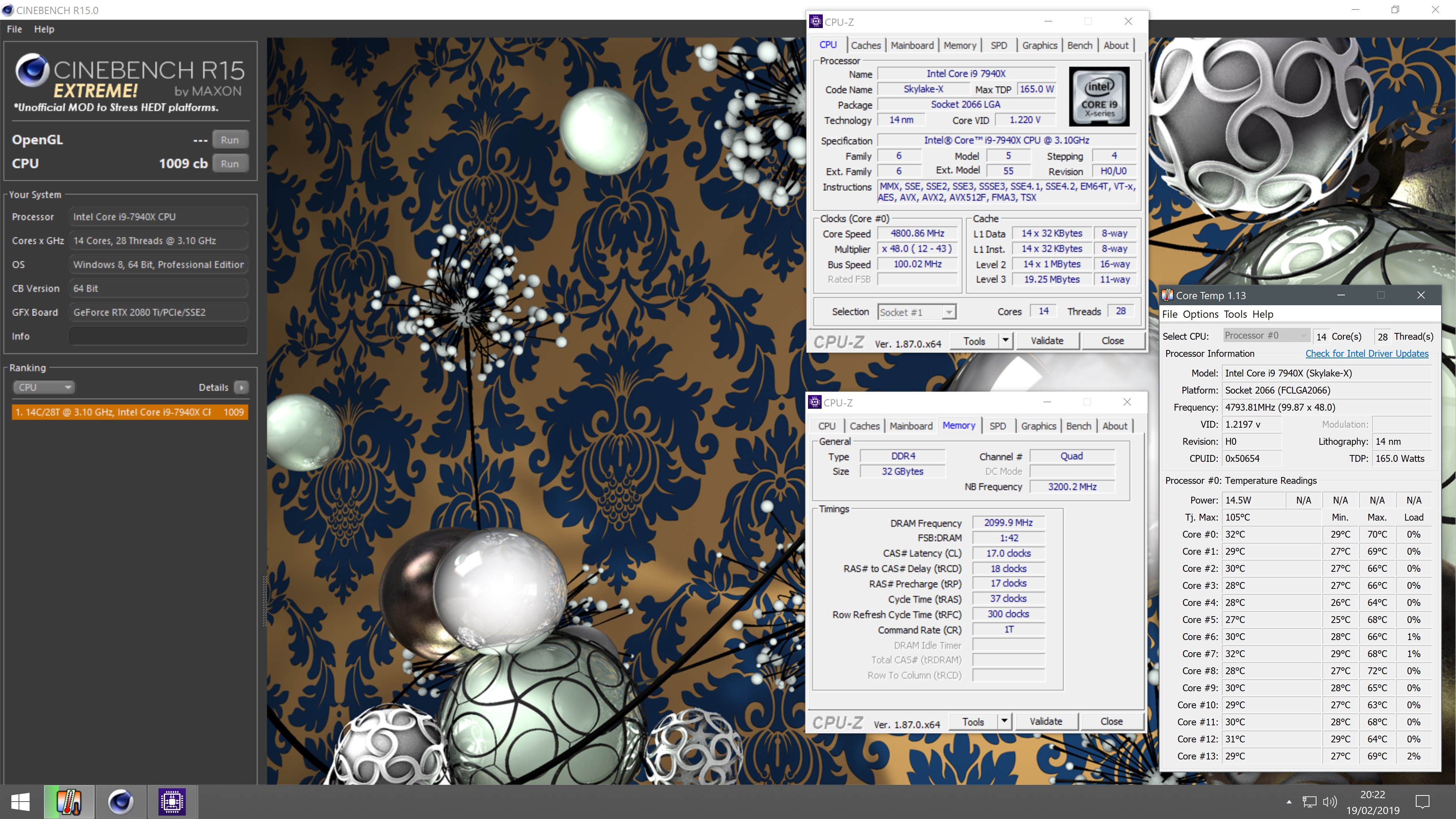Open the Socket #1 selection dropdown

point(917,312)
